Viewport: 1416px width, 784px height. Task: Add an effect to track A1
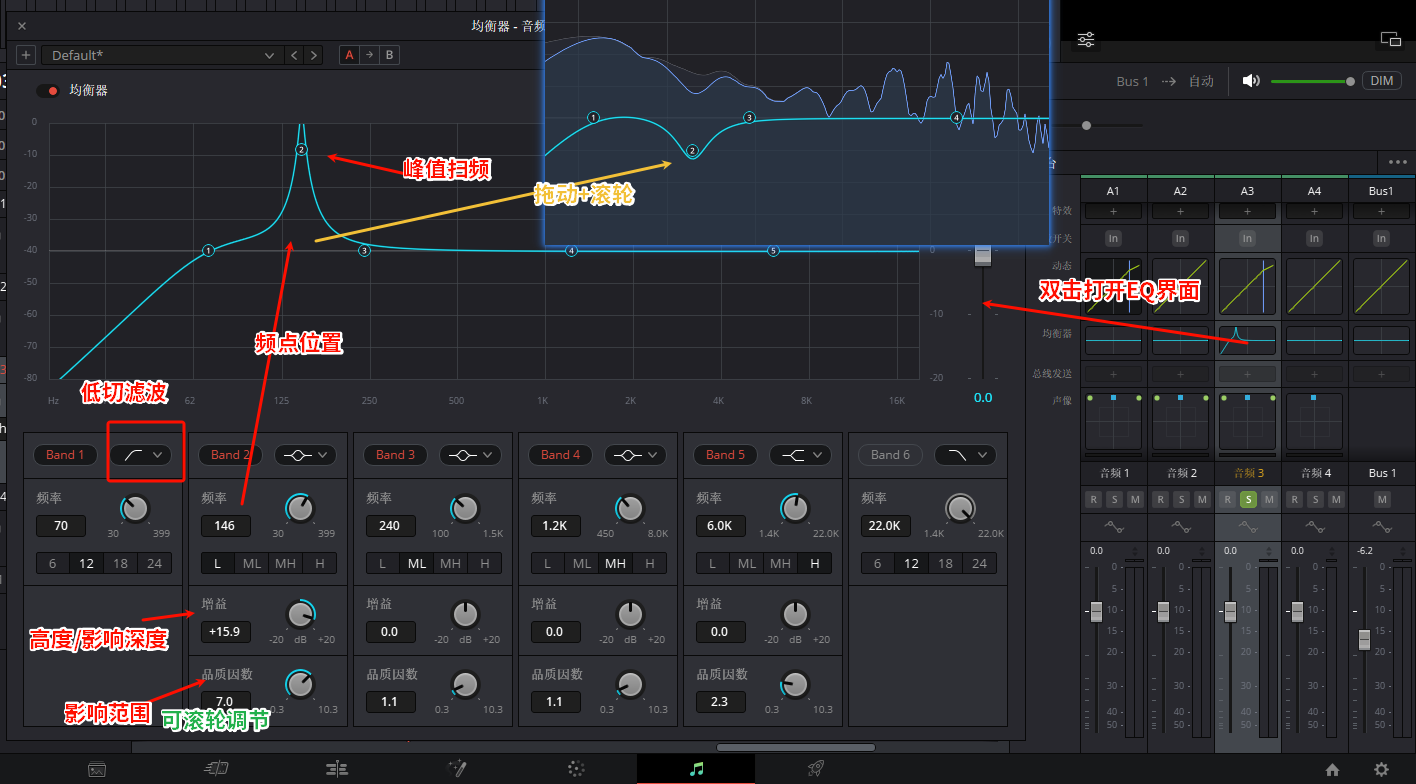click(x=1113, y=212)
